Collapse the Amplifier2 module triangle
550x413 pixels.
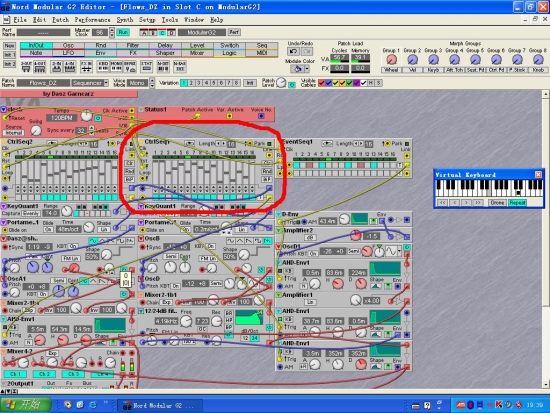point(279,231)
